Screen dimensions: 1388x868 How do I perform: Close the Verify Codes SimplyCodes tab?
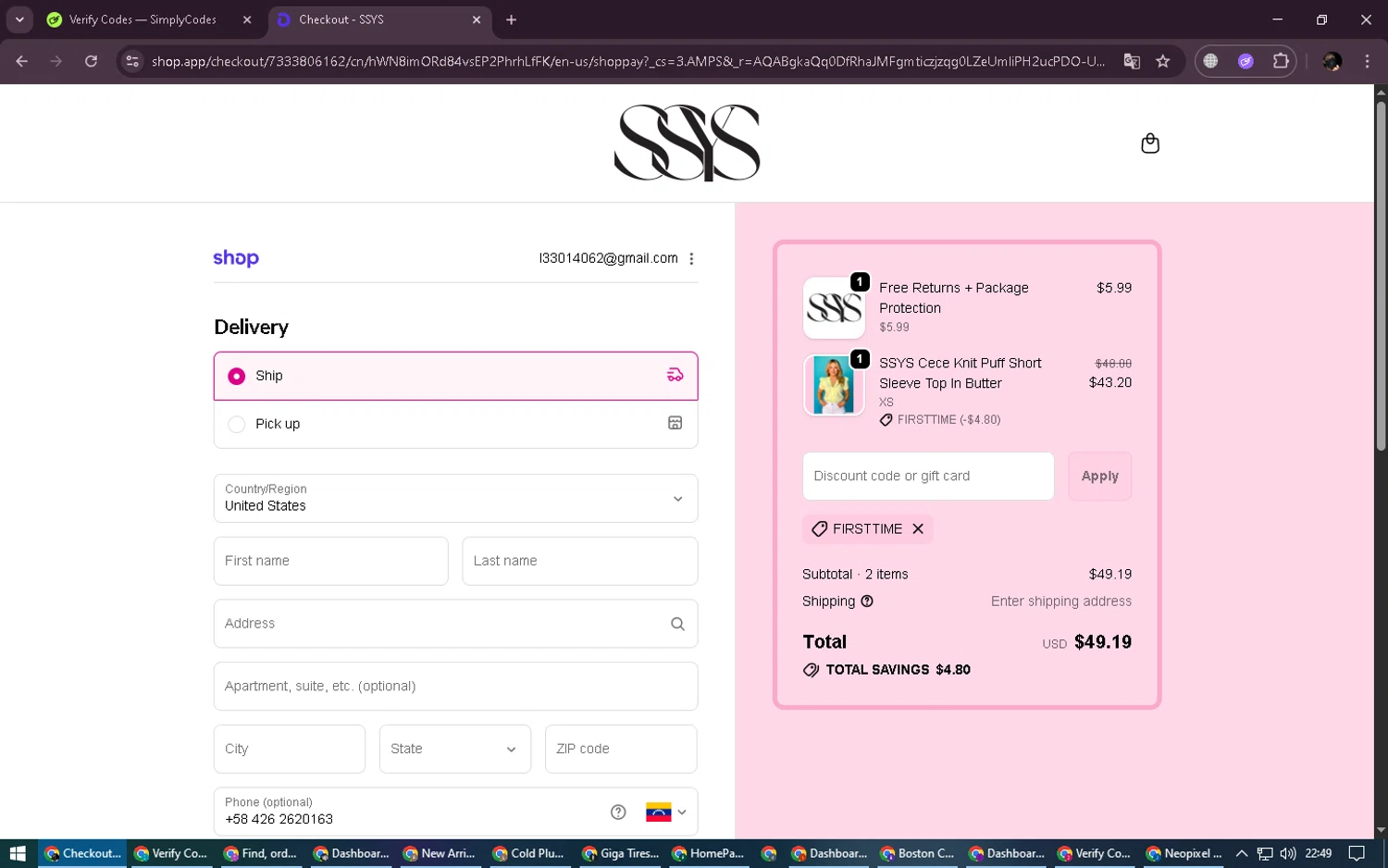tap(247, 19)
